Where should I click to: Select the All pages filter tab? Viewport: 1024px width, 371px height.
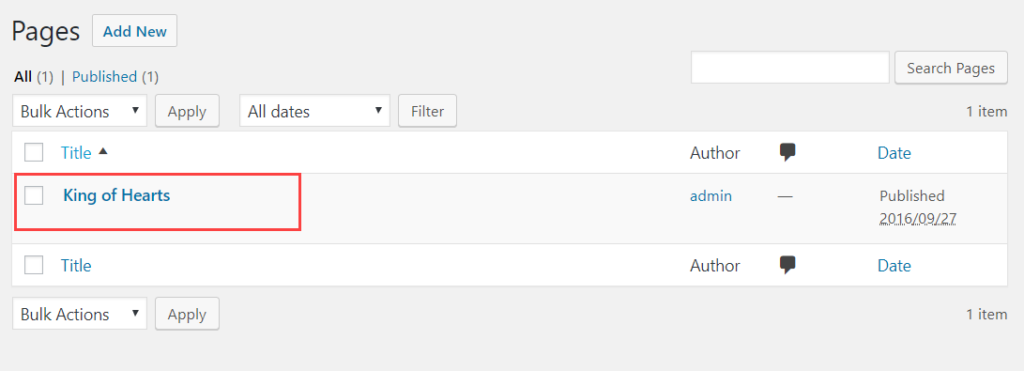point(23,77)
